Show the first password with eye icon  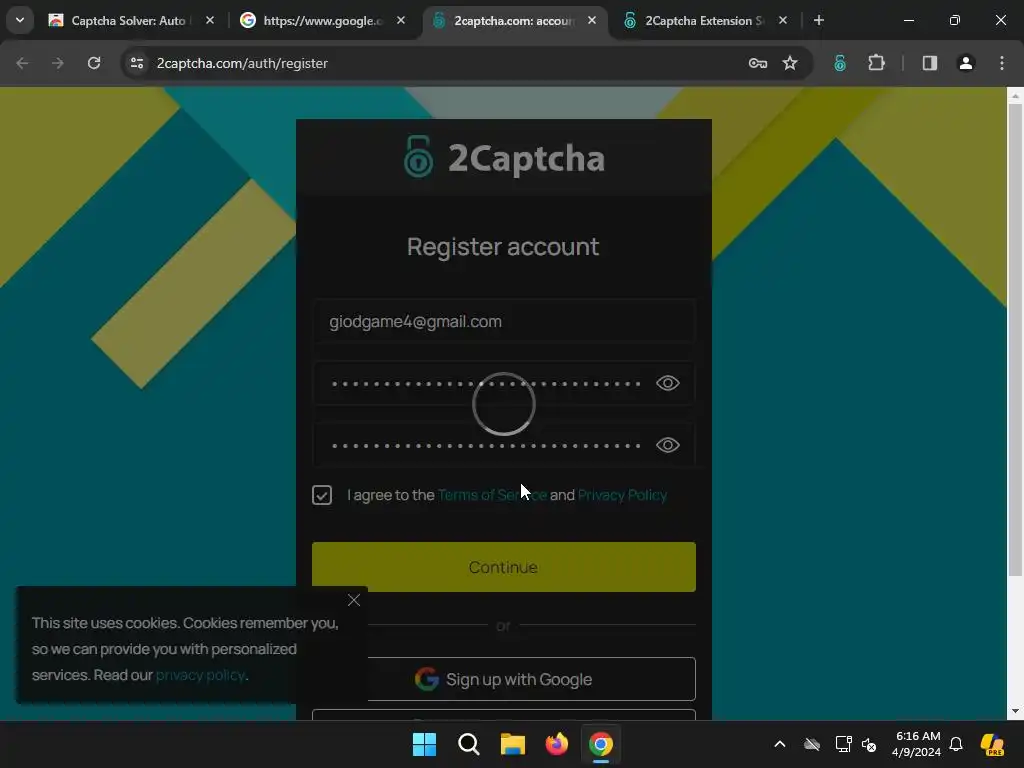click(x=667, y=383)
